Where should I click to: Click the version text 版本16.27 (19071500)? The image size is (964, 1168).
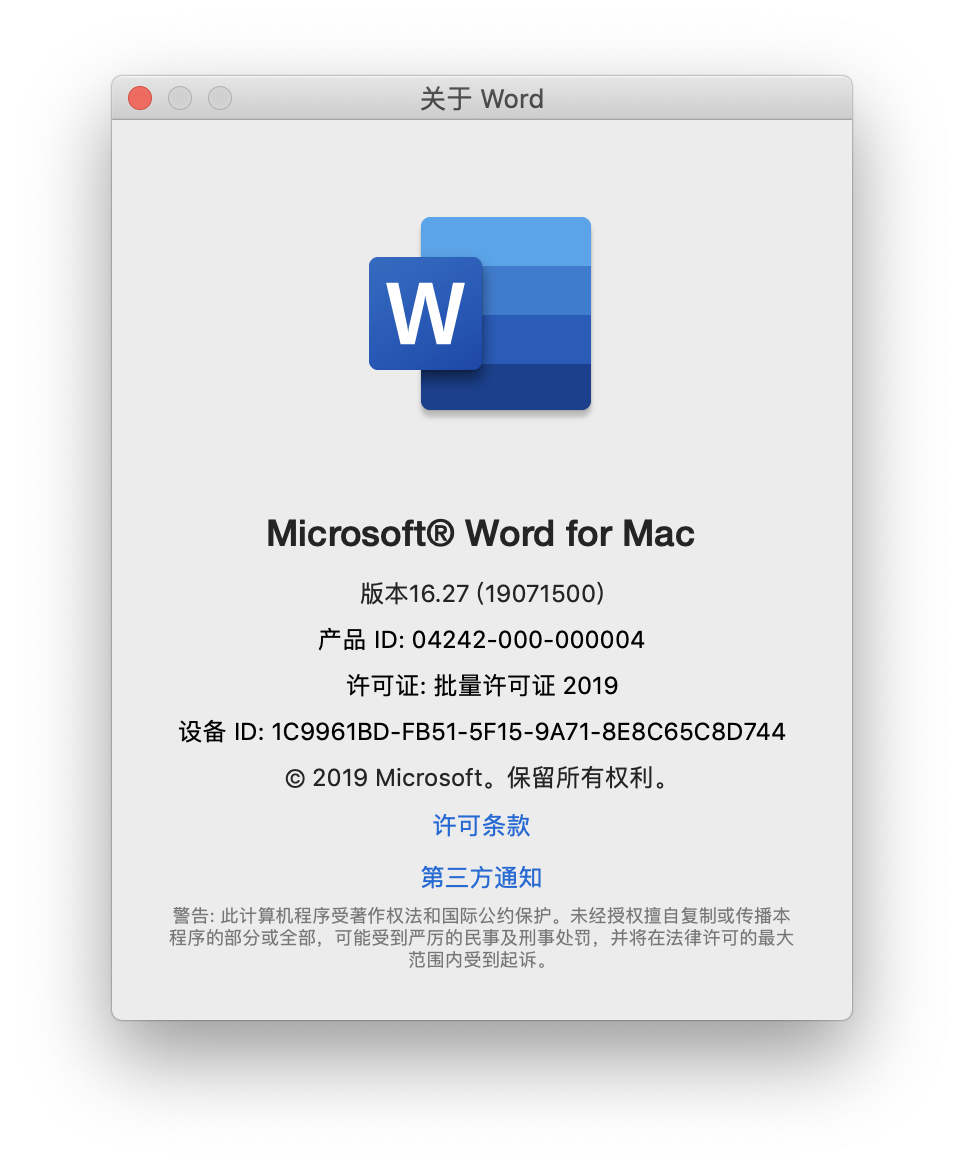[482, 594]
